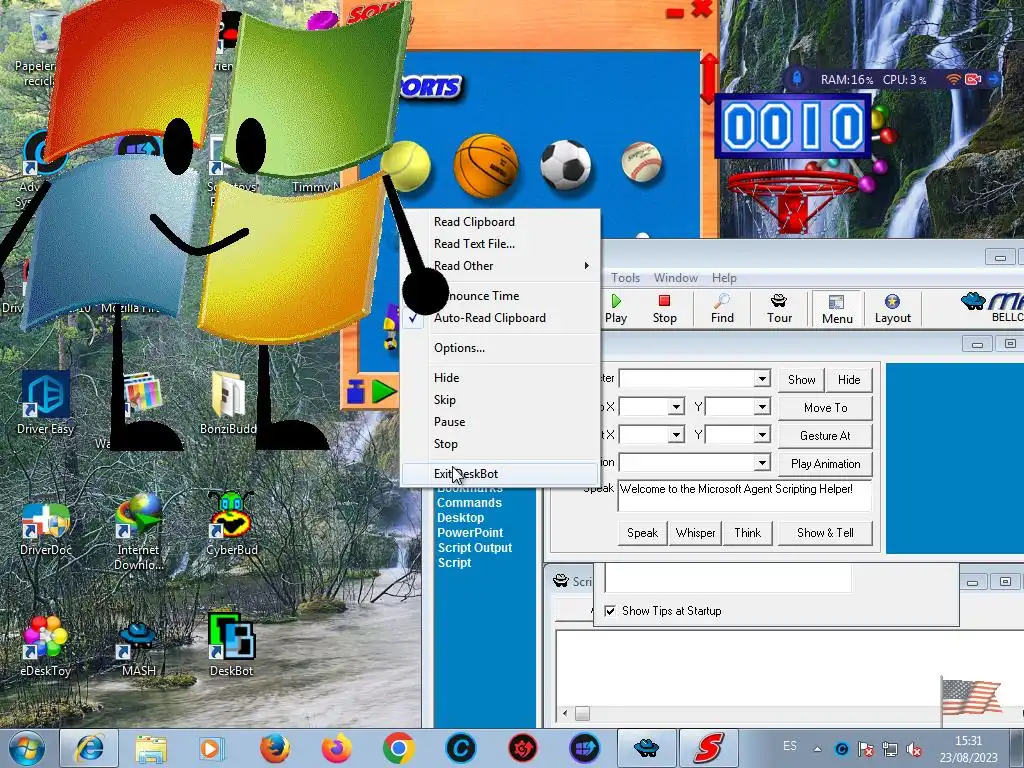
Task: Click the baseball in the sports window
Action: pyautogui.click(x=641, y=162)
